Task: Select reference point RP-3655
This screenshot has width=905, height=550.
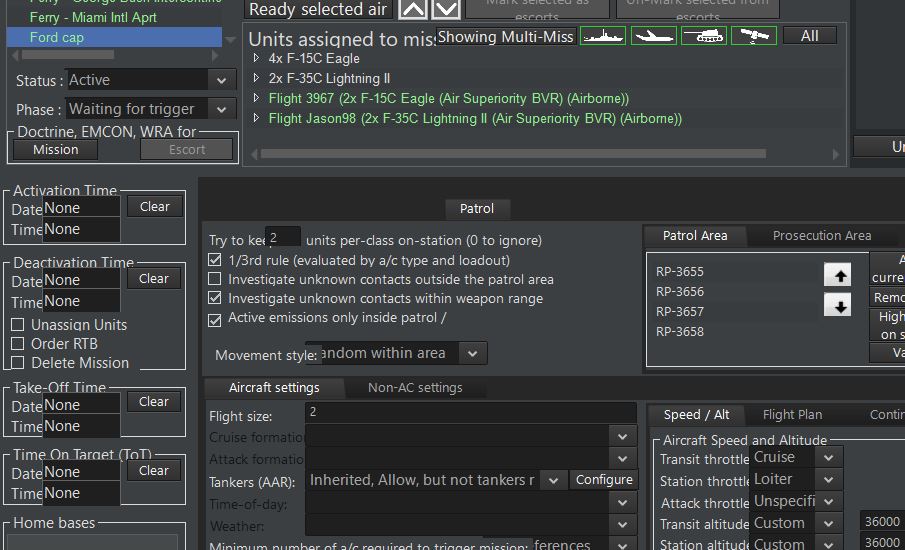Action: click(680, 271)
